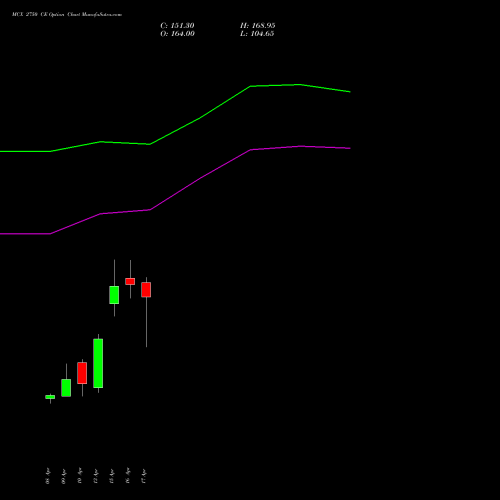The height and width of the screenshot is (500, 500).
Task: Select the 17 Apr date label
Action: coord(144,476)
